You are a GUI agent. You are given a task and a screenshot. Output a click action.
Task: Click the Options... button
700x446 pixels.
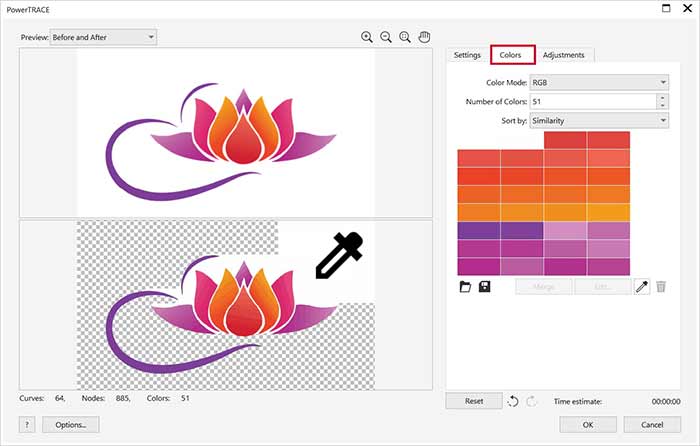70,425
